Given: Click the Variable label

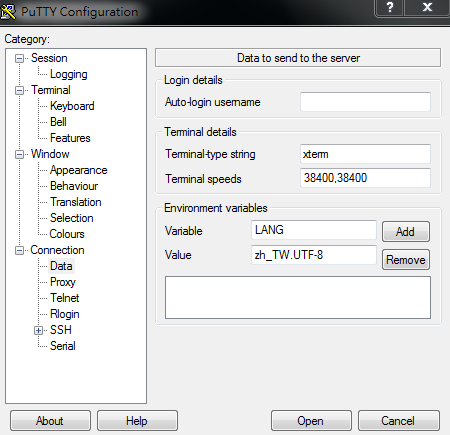Looking at the screenshot, I should (x=184, y=231).
